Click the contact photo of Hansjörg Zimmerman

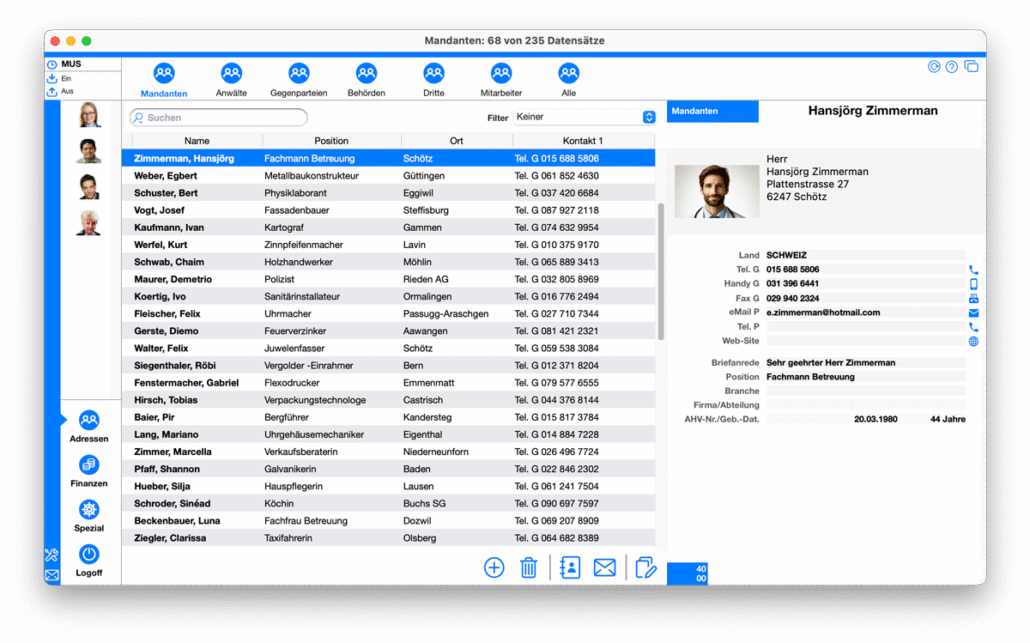[716, 191]
